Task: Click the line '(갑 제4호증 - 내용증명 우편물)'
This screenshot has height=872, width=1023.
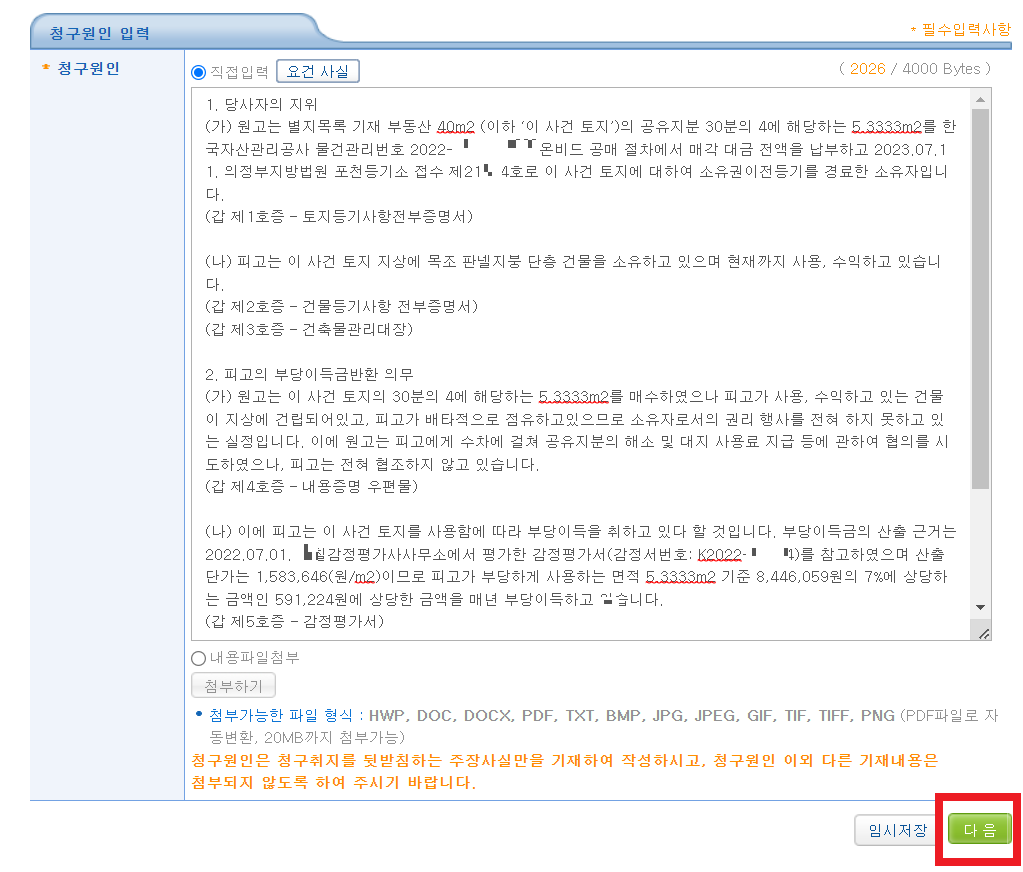Action: click(x=311, y=487)
